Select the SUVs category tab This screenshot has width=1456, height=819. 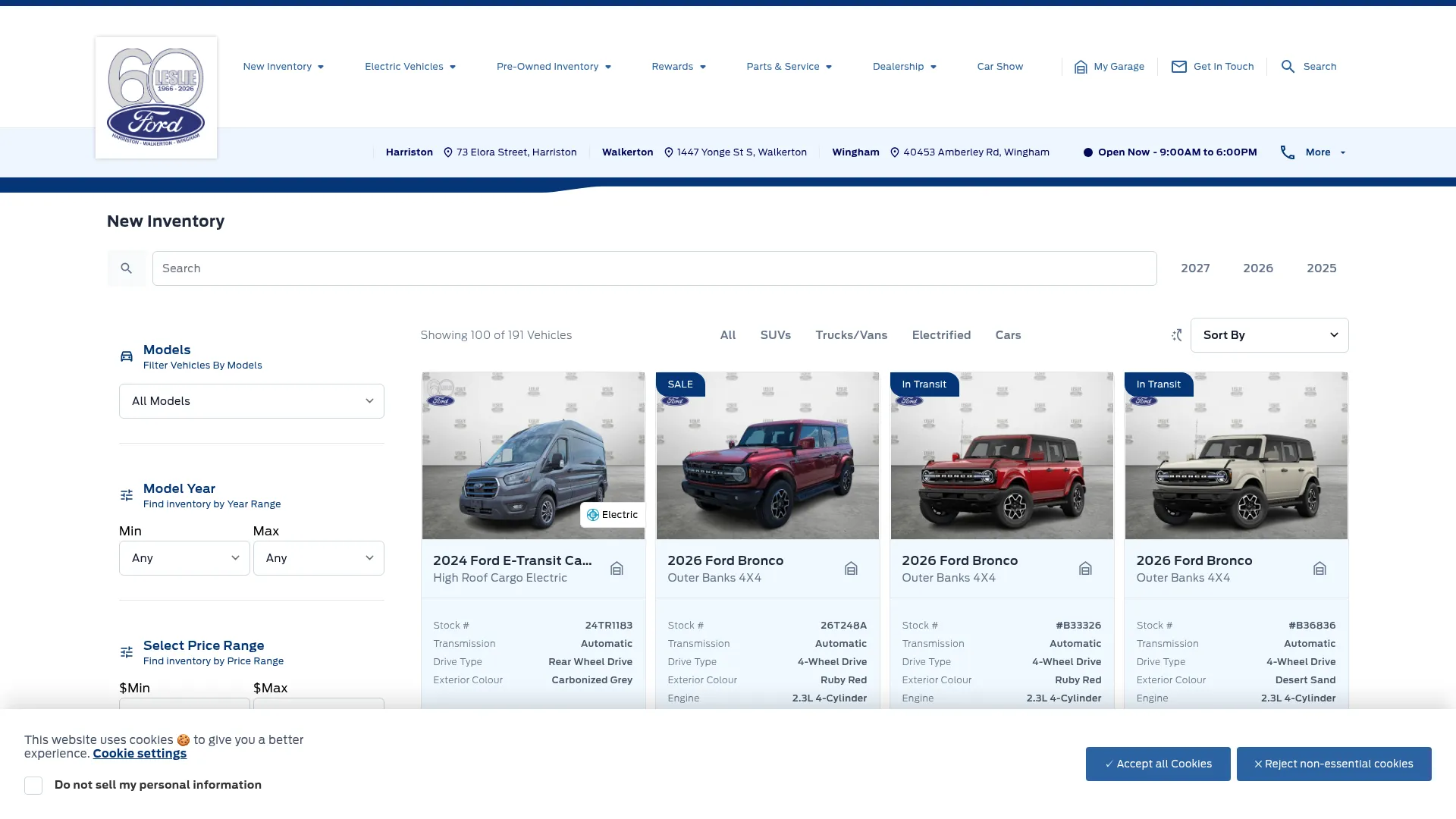775,335
